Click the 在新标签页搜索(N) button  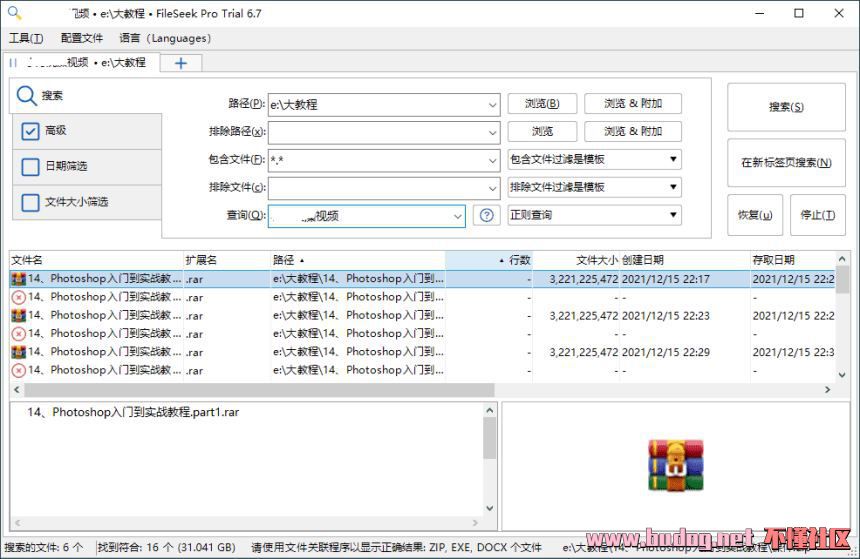pyautogui.click(x=786, y=162)
